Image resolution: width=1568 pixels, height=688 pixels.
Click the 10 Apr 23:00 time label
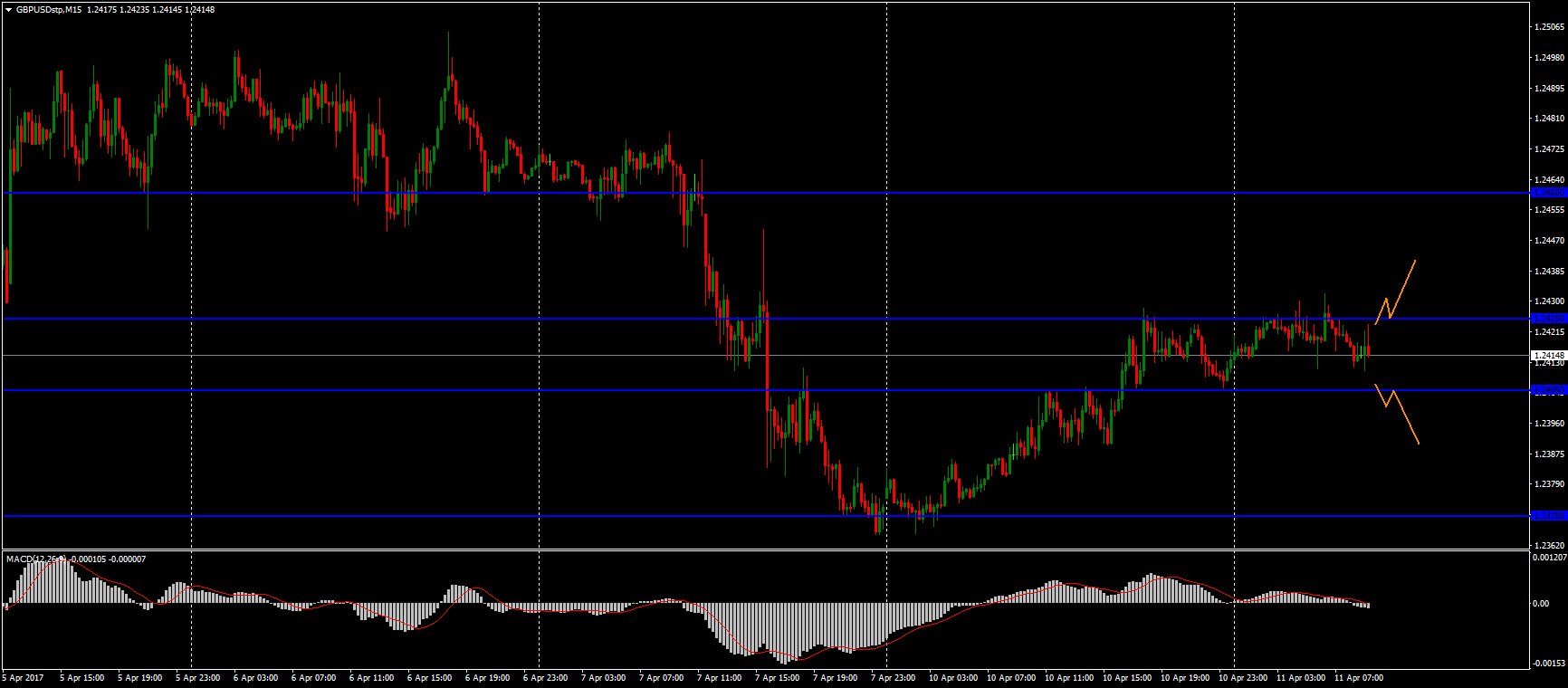pos(1243,678)
